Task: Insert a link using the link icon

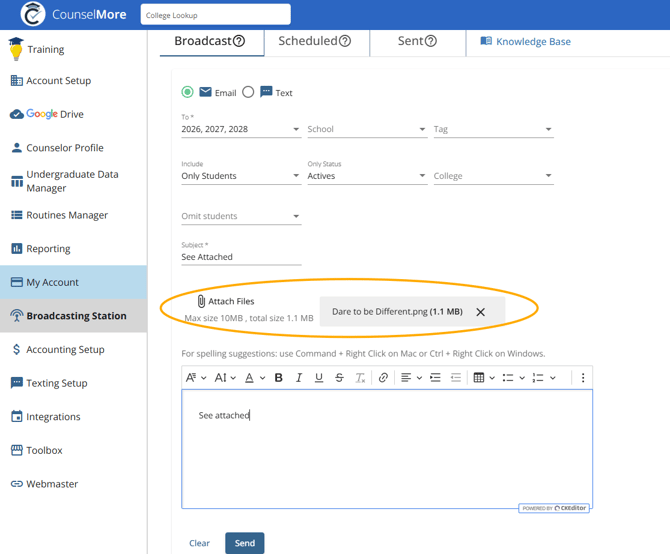Action: 383,378
